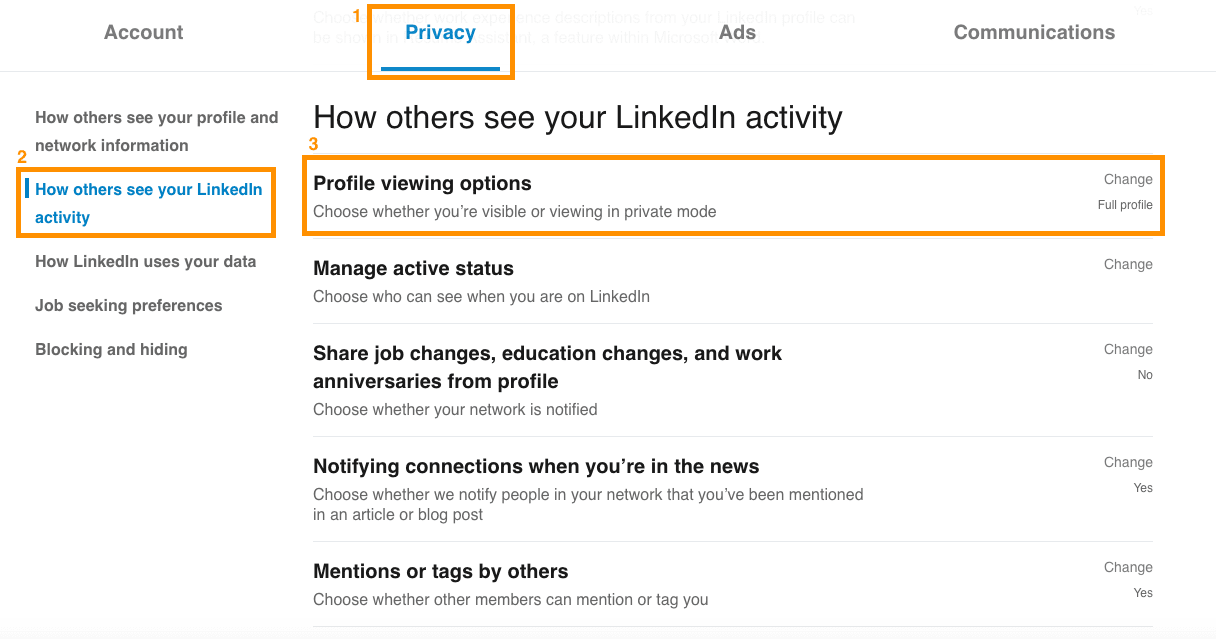Screen dimensions: 1216x639
Task: Click the 'No' value for job changes sharing
Action: (1144, 375)
